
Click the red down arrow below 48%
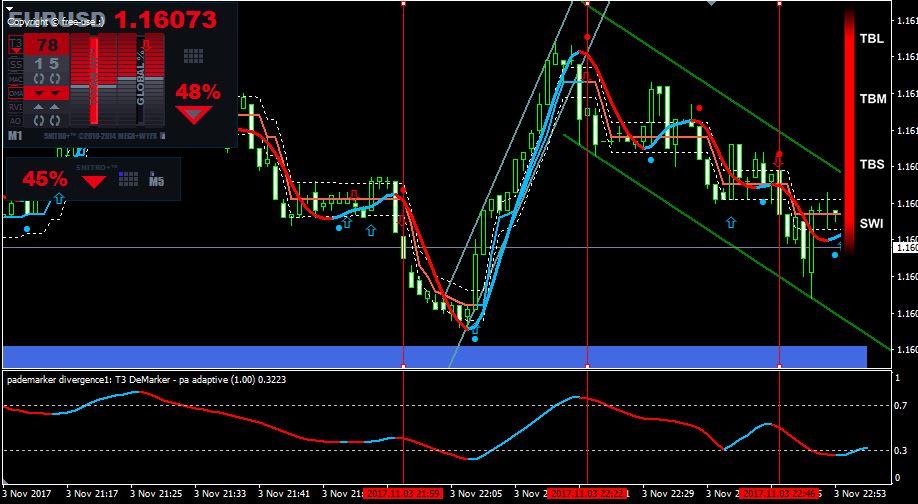coord(194,114)
